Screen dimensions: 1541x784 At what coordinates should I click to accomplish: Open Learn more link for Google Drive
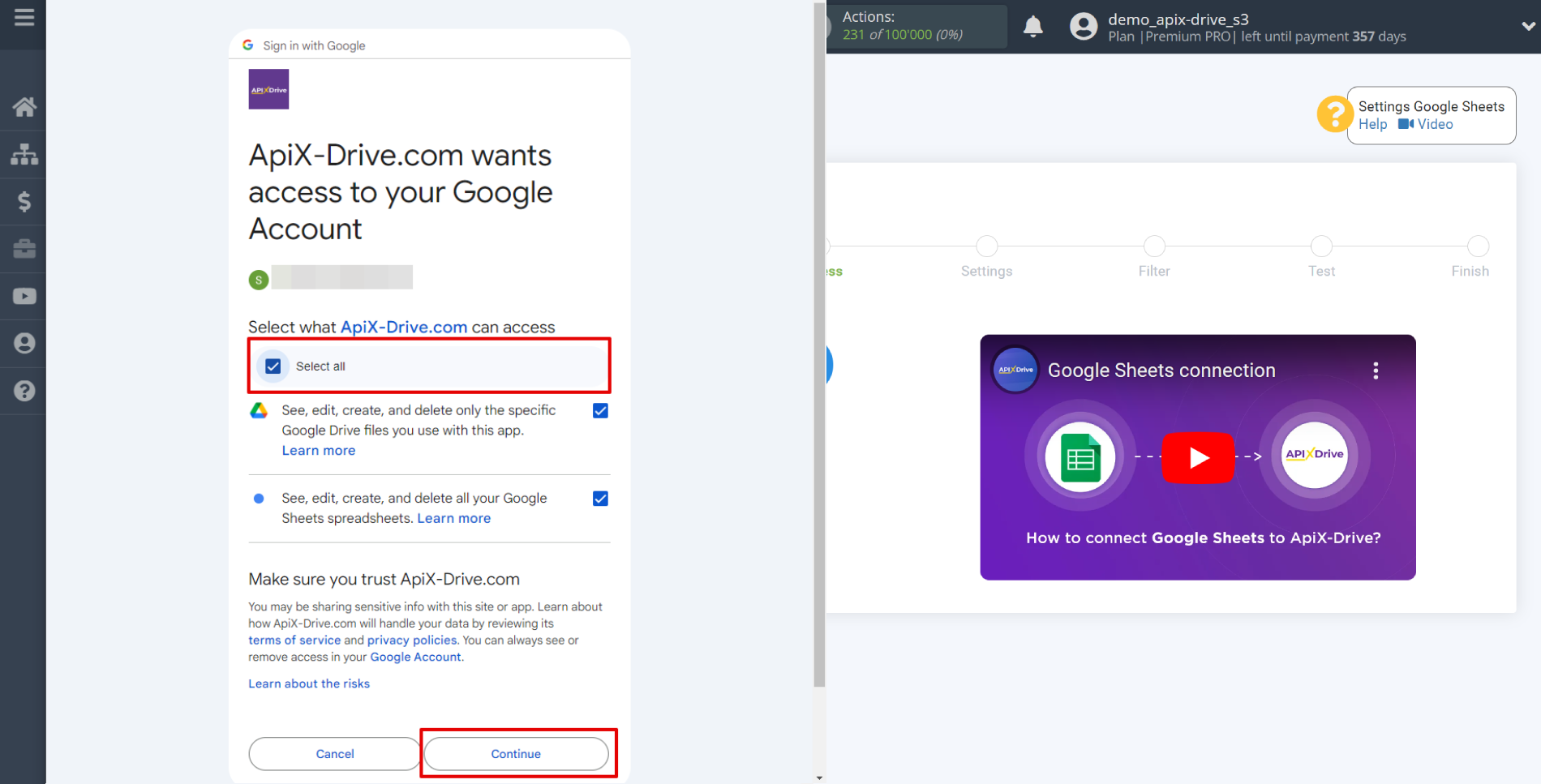tap(319, 451)
